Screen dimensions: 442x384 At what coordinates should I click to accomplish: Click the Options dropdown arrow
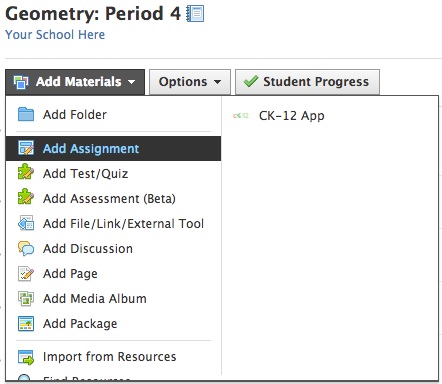tap(218, 82)
